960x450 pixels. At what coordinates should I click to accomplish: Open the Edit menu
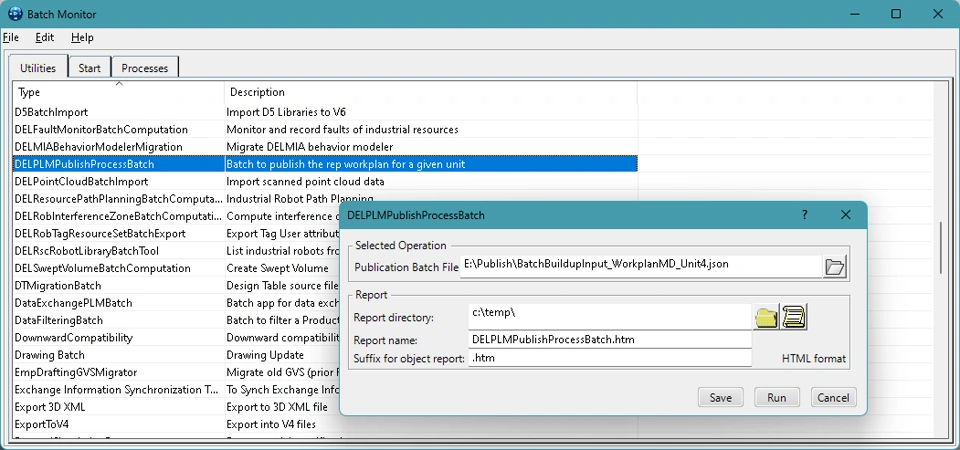[x=45, y=37]
